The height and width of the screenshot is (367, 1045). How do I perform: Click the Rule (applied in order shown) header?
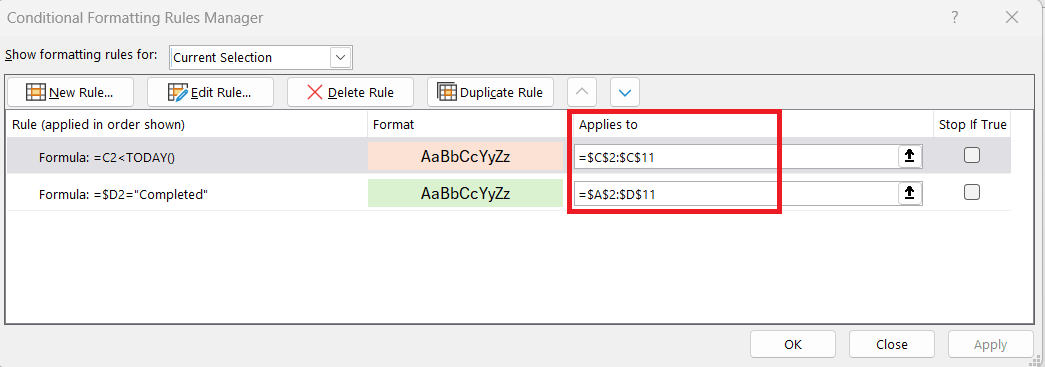(99, 125)
